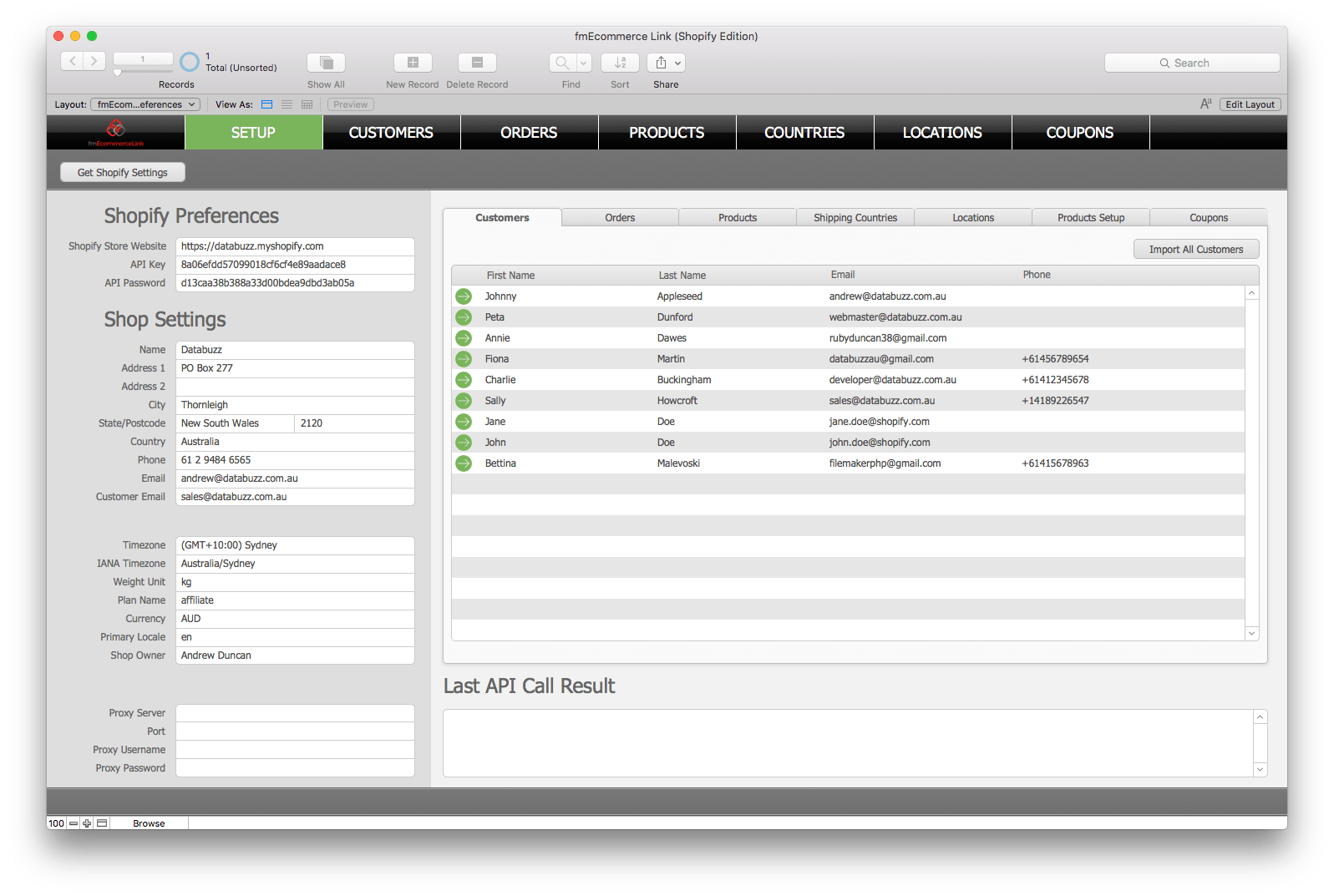Click the Last API Call Result text box
The height and width of the screenshot is (896, 1334).
pos(849,743)
